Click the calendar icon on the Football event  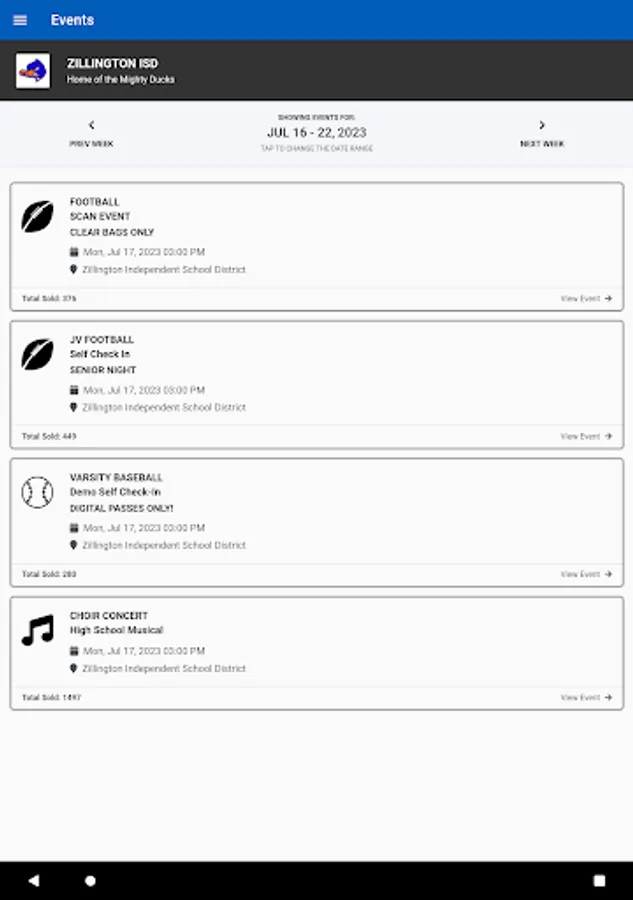coord(74,252)
